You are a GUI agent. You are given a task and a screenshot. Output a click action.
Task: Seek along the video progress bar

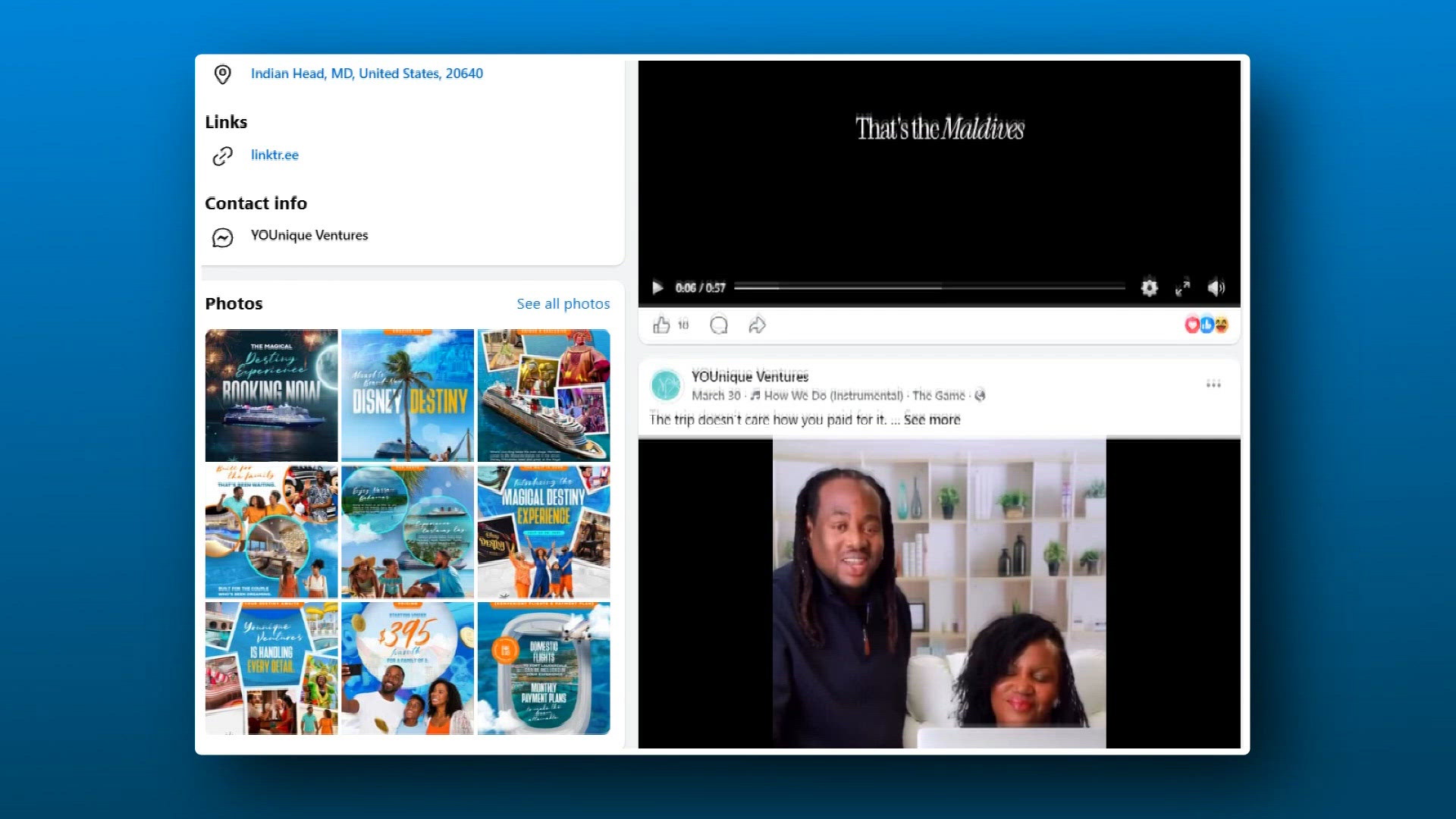coord(930,287)
